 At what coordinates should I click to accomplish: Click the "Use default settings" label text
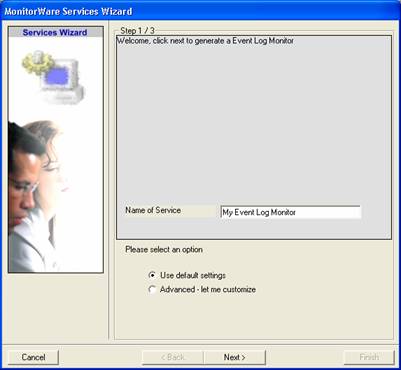(x=193, y=275)
